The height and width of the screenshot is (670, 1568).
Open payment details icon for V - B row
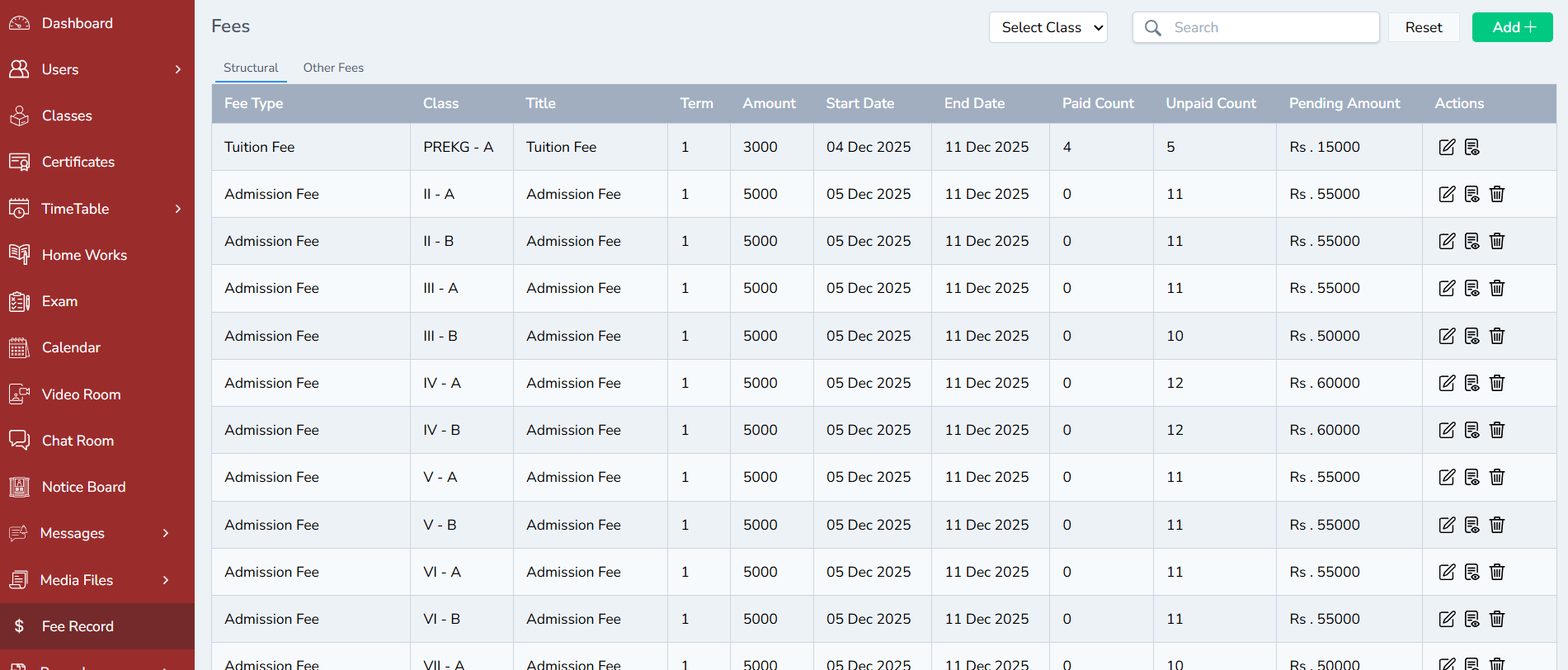coord(1471,525)
